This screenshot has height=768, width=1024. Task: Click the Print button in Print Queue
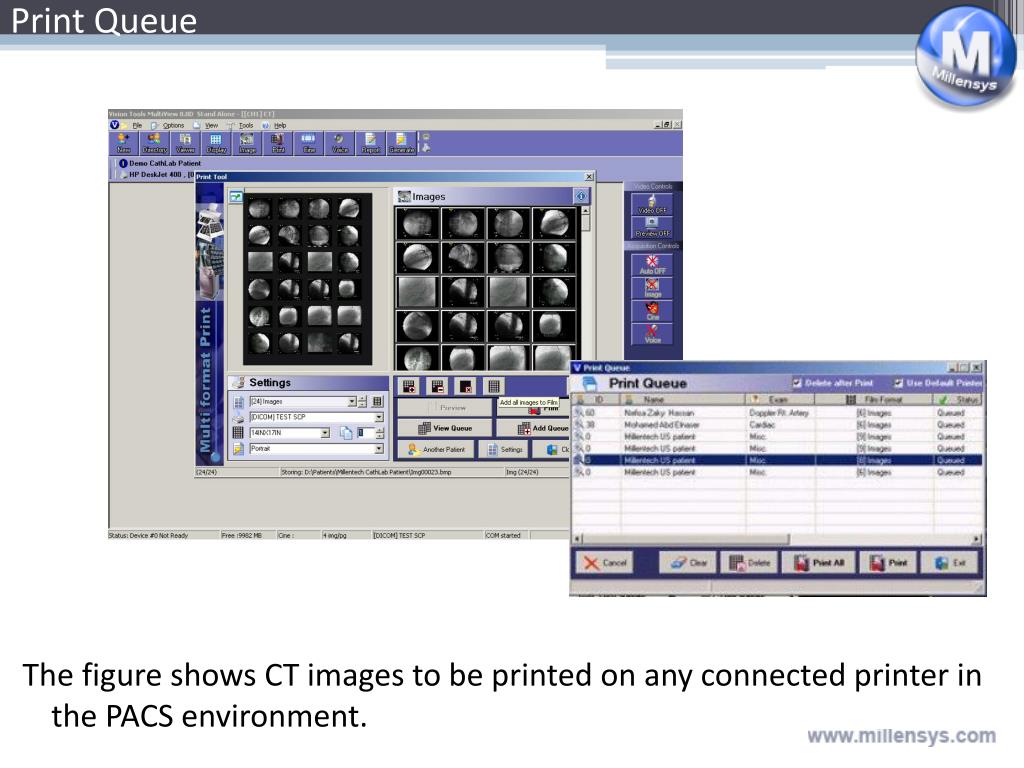888,562
